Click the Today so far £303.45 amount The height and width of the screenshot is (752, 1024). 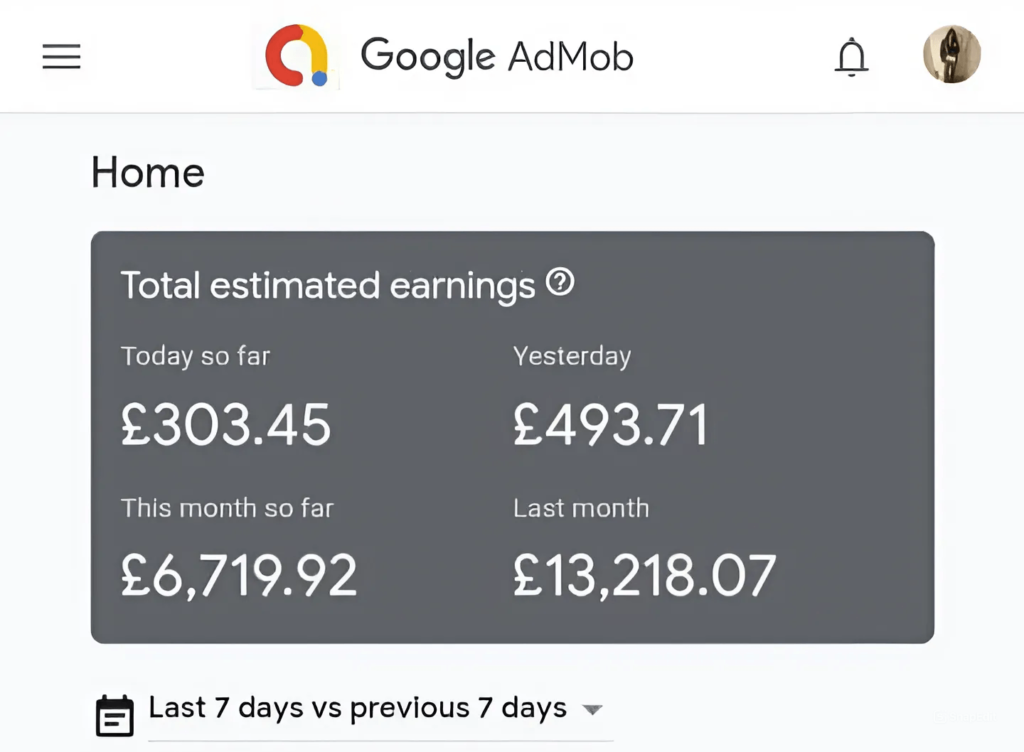pos(226,425)
